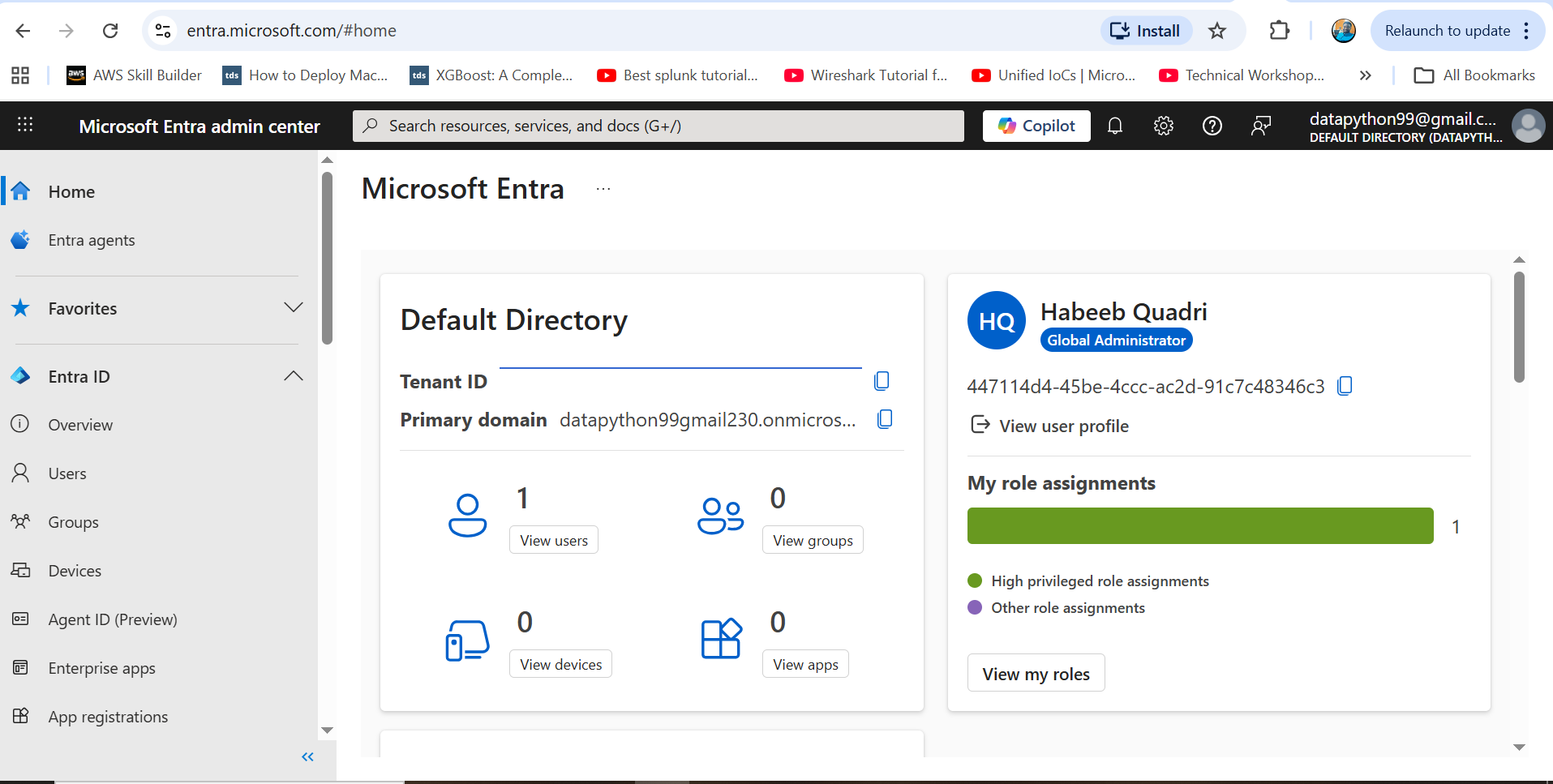Click the HQ user avatar circle

pos(997,320)
